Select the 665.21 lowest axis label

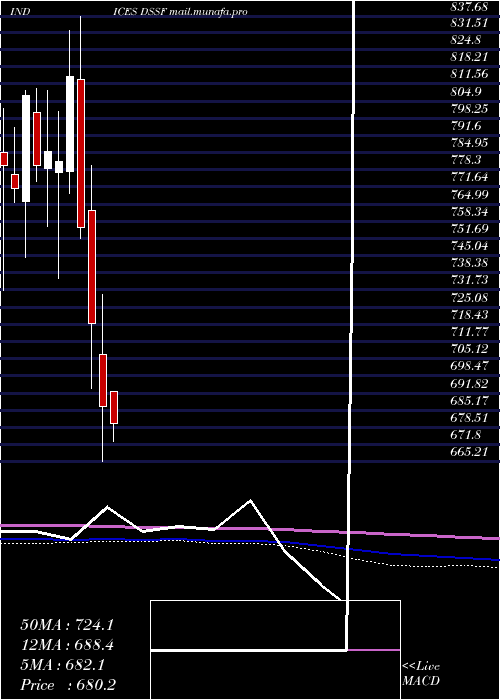pos(469,452)
